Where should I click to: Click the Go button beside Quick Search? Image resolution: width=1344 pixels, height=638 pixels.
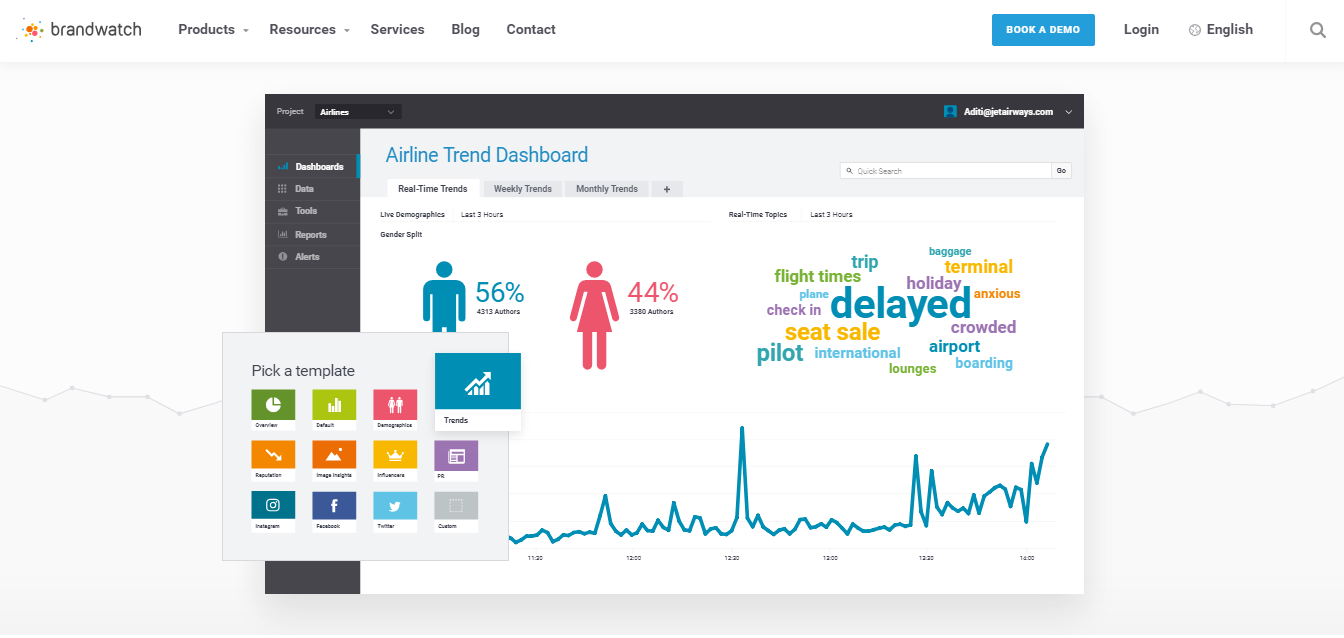click(x=1062, y=171)
